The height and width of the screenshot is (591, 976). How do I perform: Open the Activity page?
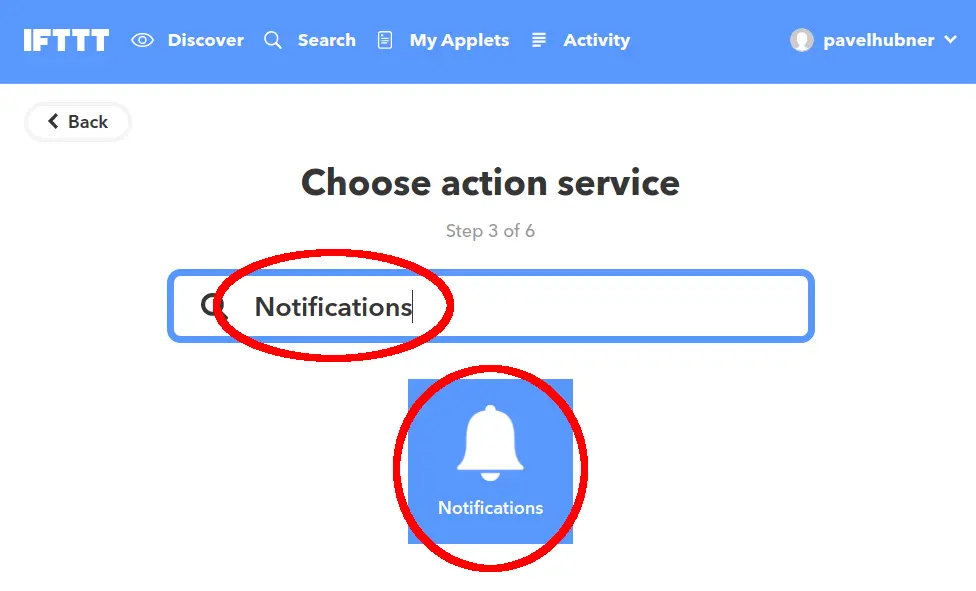pos(596,40)
